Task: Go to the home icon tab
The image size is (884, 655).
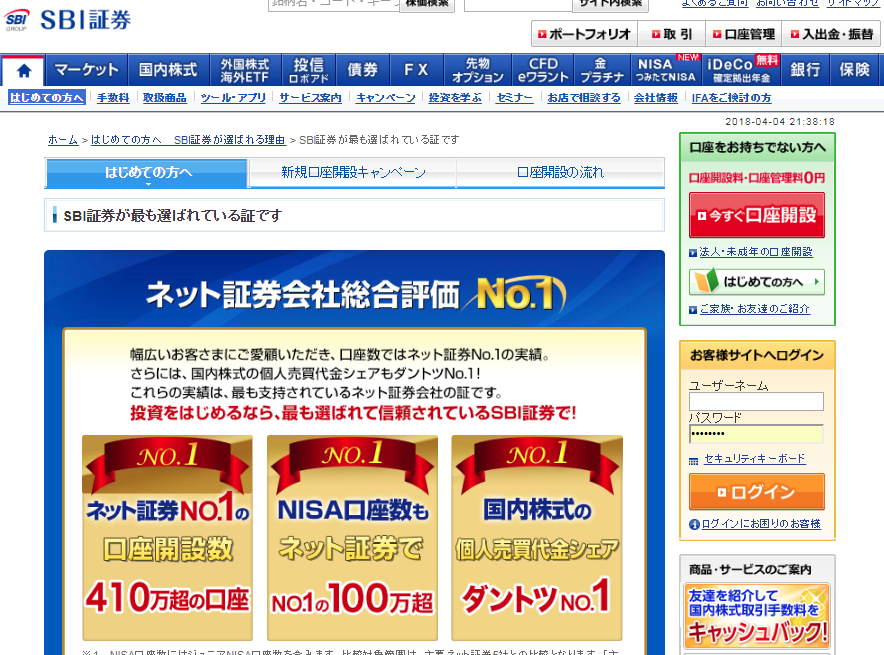Action: point(23,70)
